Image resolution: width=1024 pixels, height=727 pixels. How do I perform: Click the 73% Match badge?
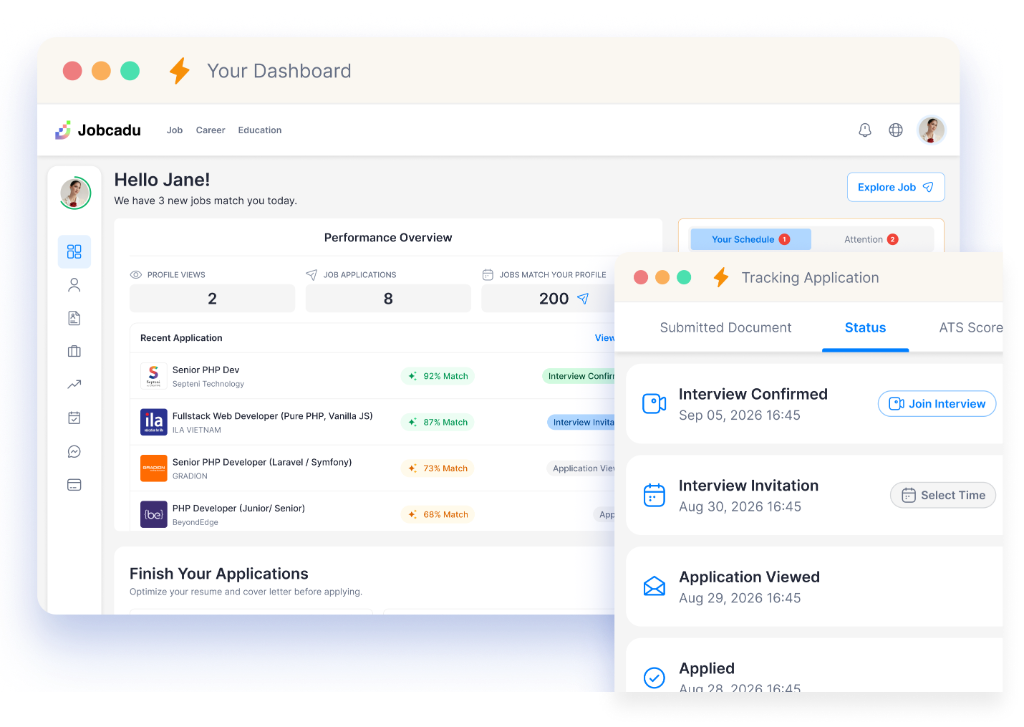coord(438,468)
